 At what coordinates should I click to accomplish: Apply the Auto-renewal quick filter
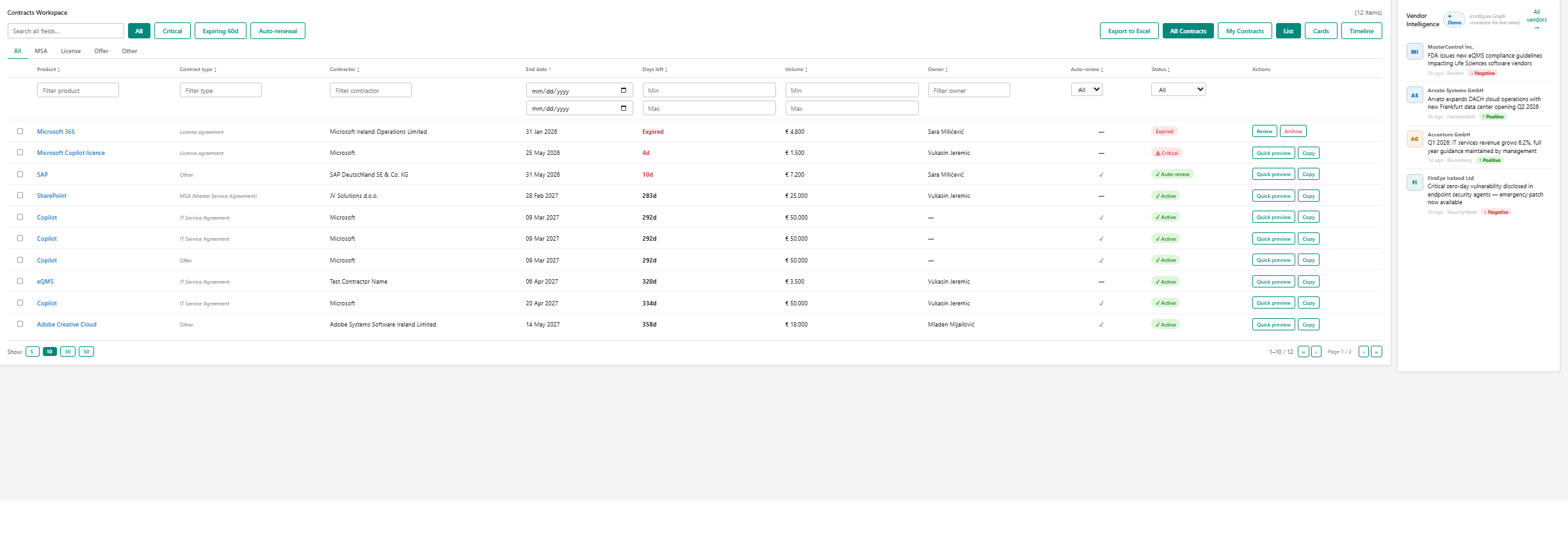point(278,31)
